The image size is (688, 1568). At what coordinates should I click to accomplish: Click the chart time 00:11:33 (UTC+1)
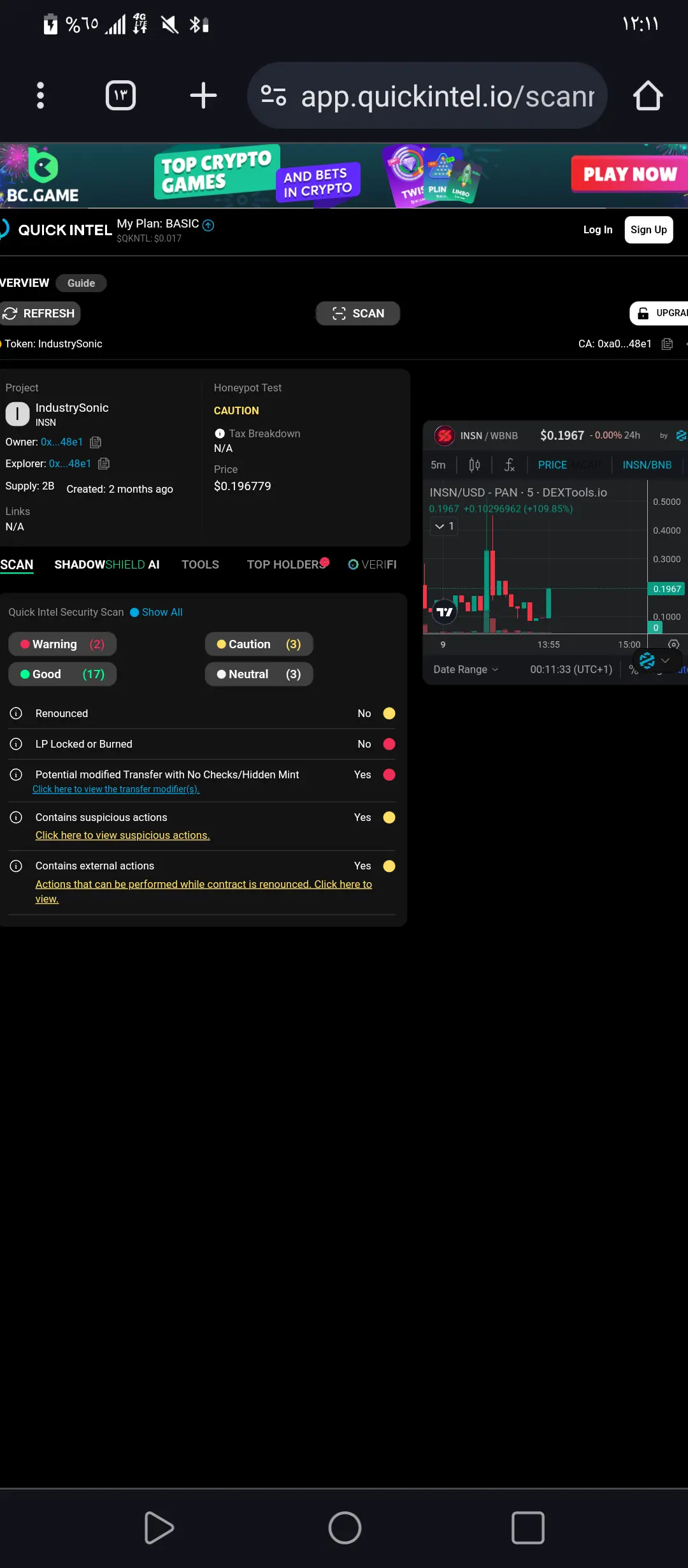571,669
